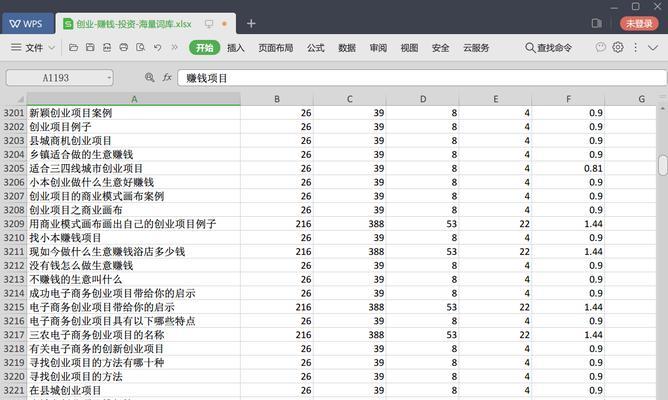
Task: Select column D header
Action: click(x=423, y=99)
